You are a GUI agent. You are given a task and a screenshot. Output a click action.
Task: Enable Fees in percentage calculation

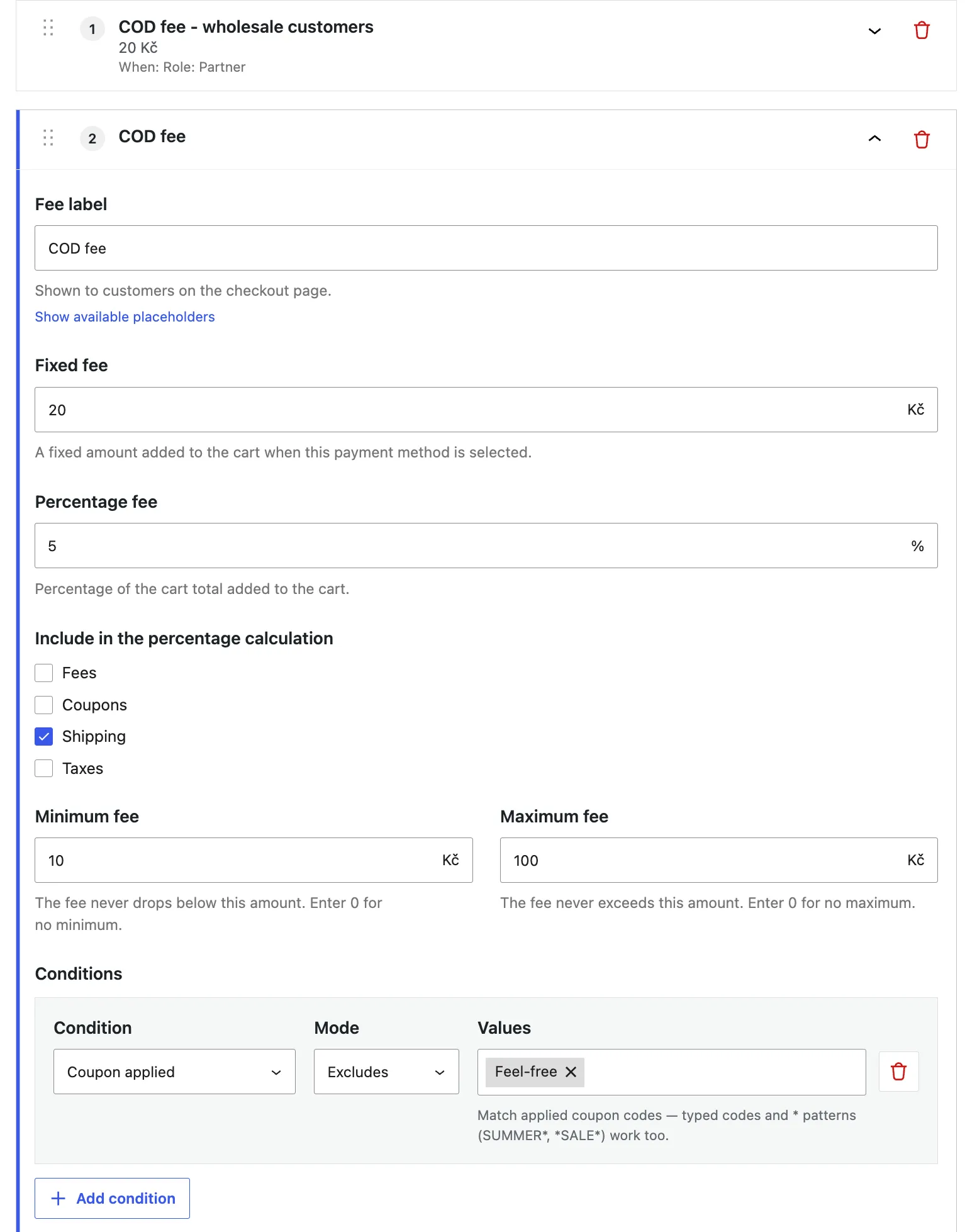(44, 673)
